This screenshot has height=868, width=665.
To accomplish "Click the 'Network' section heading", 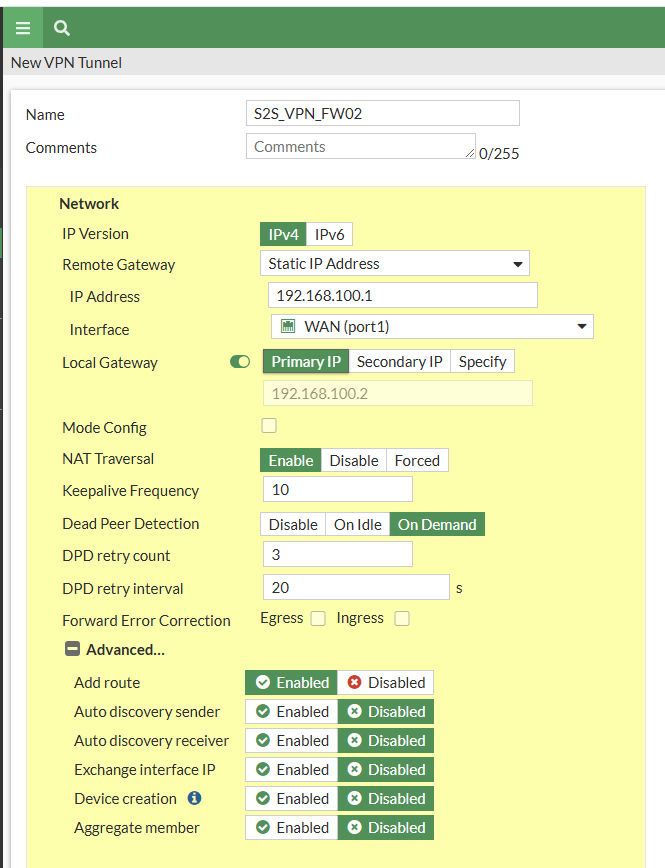I will (x=89, y=204).
